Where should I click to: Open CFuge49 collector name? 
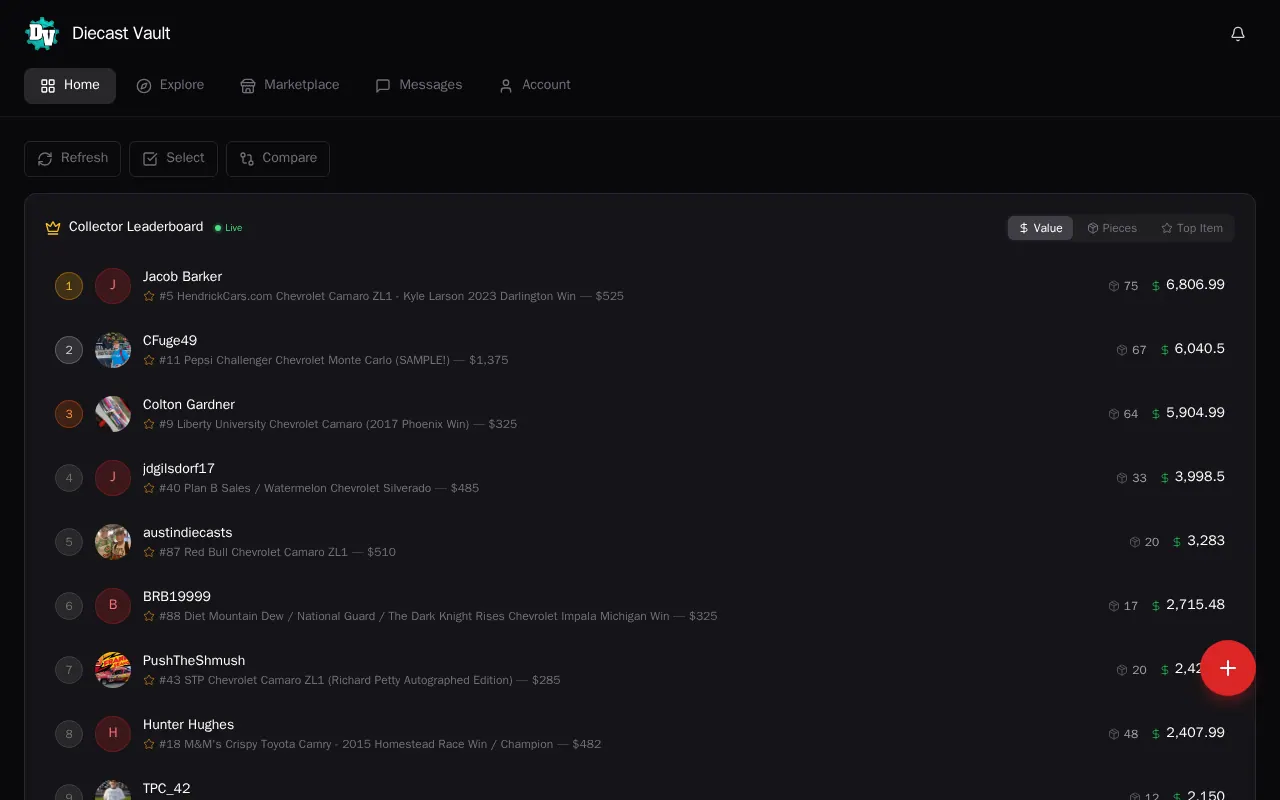click(170, 341)
